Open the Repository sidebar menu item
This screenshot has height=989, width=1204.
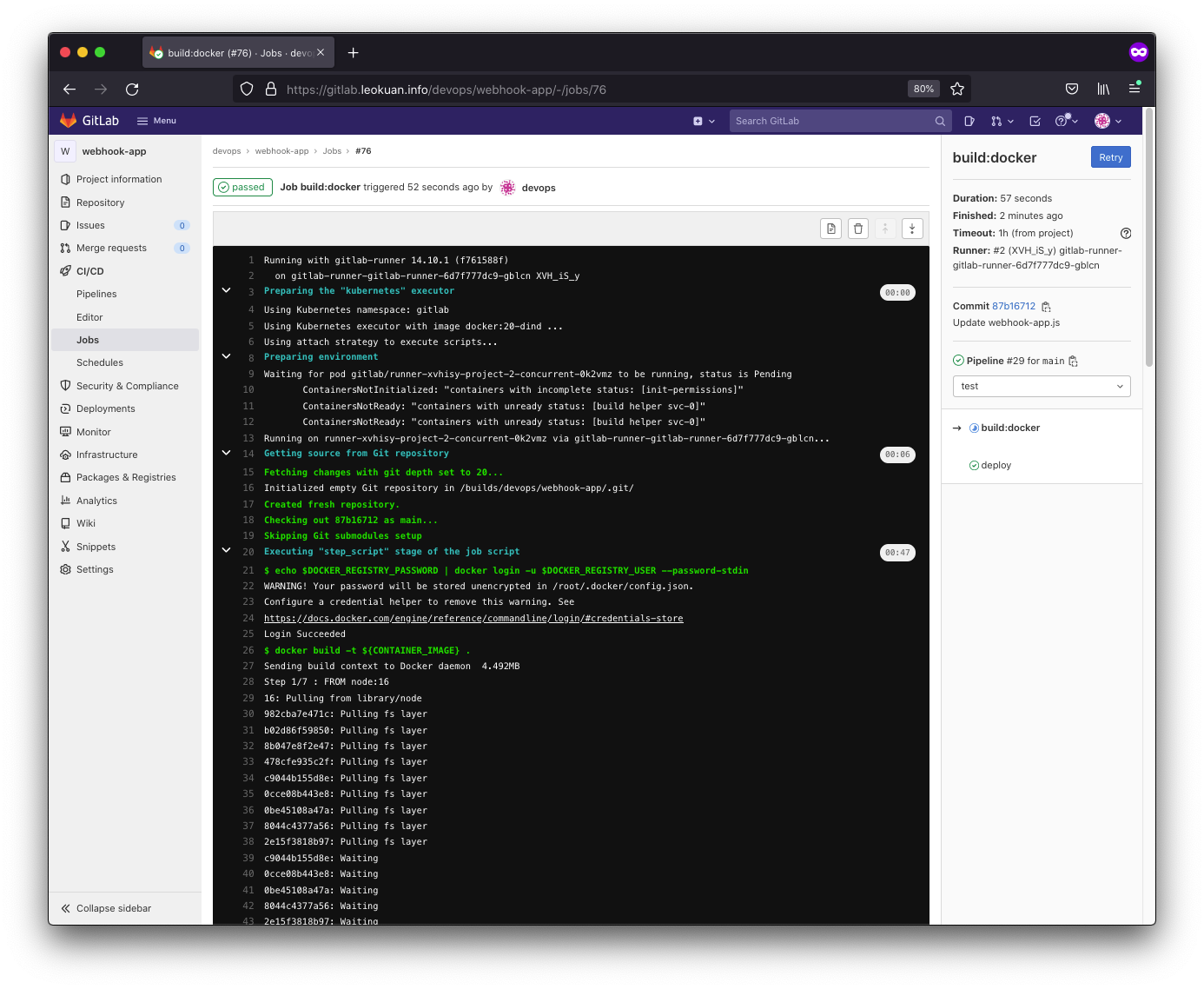coord(101,202)
